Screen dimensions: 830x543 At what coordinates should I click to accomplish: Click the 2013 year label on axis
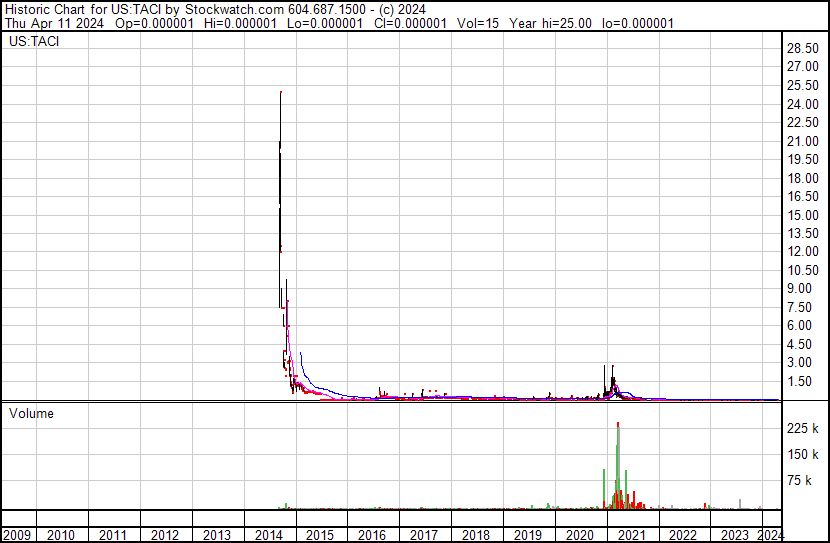[x=216, y=535]
